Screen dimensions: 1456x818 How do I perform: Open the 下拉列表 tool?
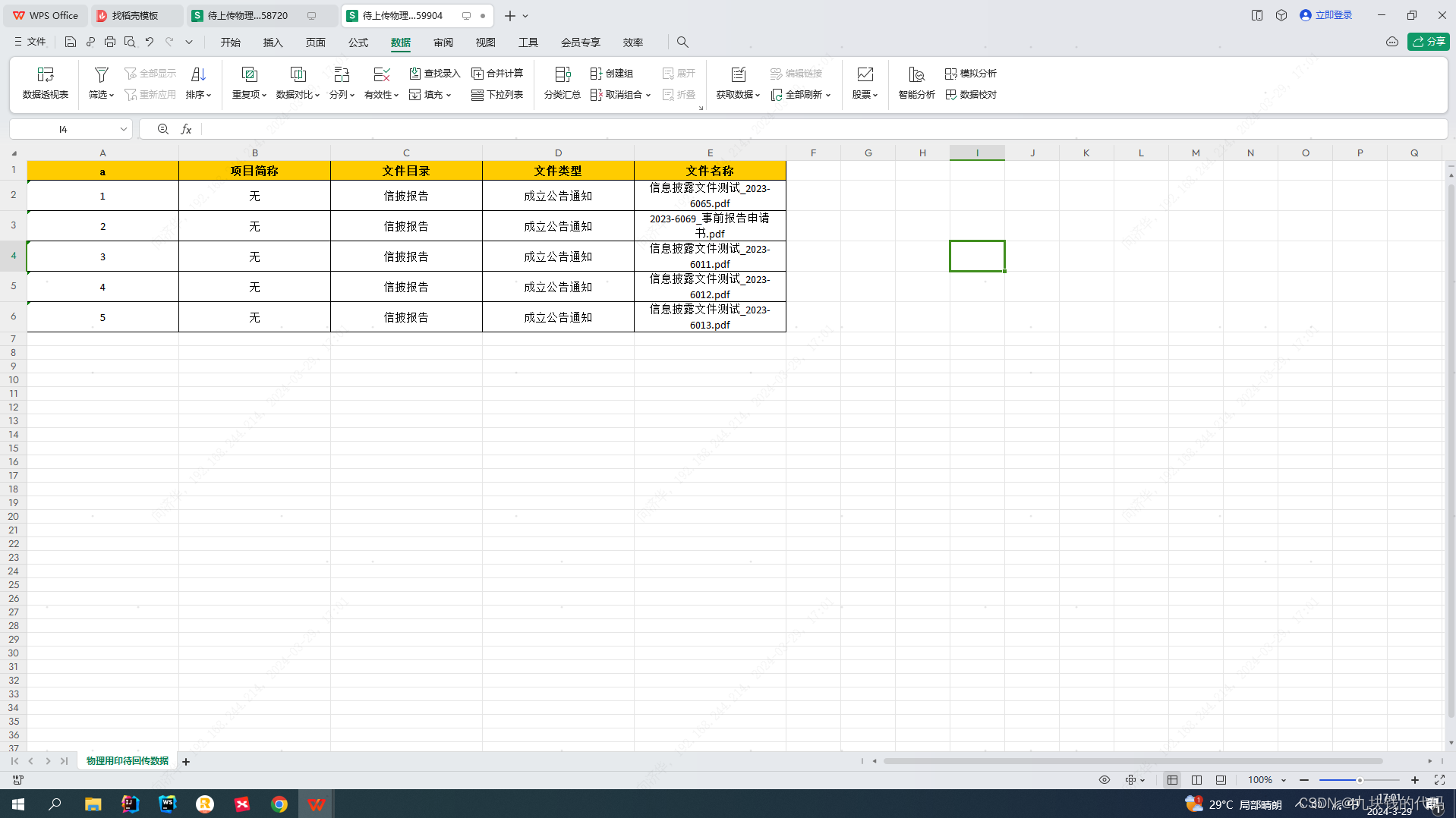497,94
